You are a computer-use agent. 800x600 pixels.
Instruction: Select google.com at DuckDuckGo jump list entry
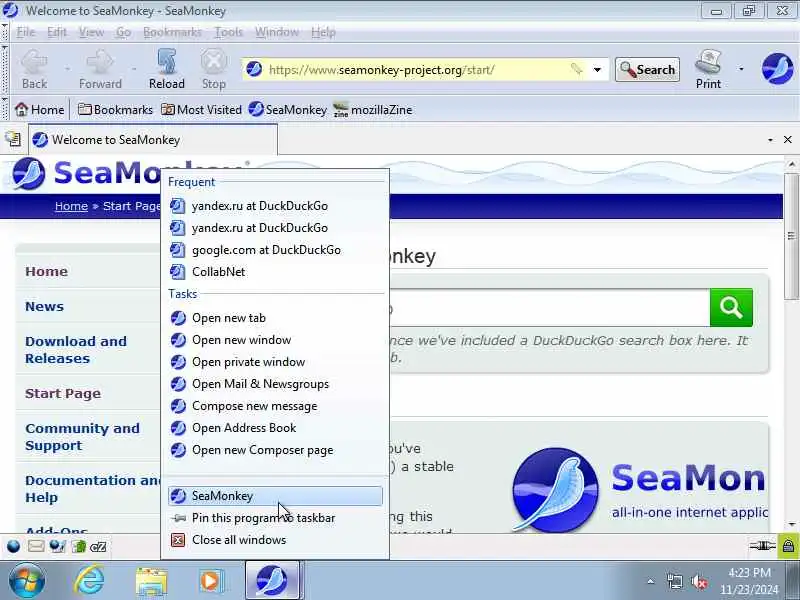pyautogui.click(x=276, y=249)
